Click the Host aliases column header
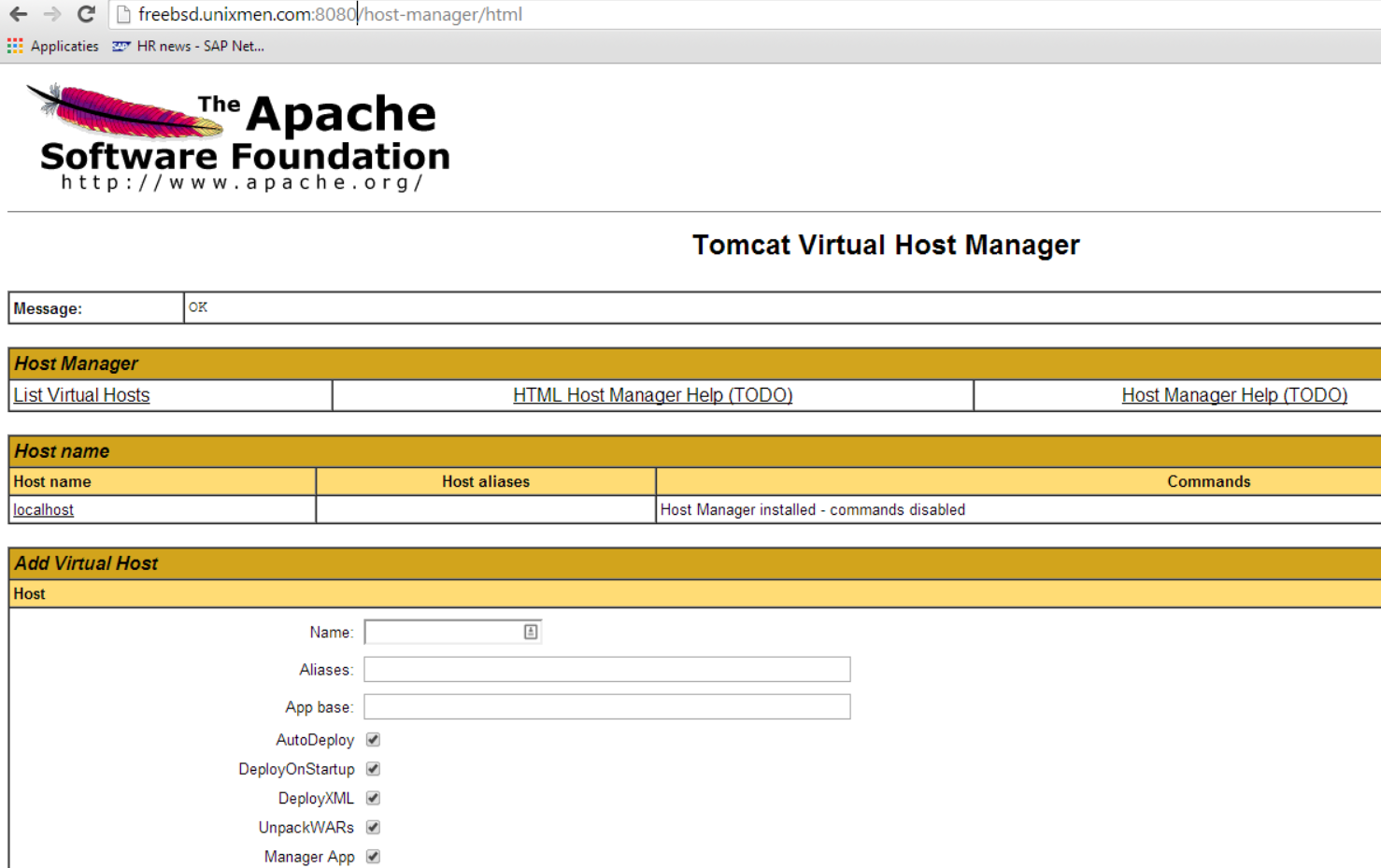This screenshot has width=1381, height=868. tap(486, 481)
